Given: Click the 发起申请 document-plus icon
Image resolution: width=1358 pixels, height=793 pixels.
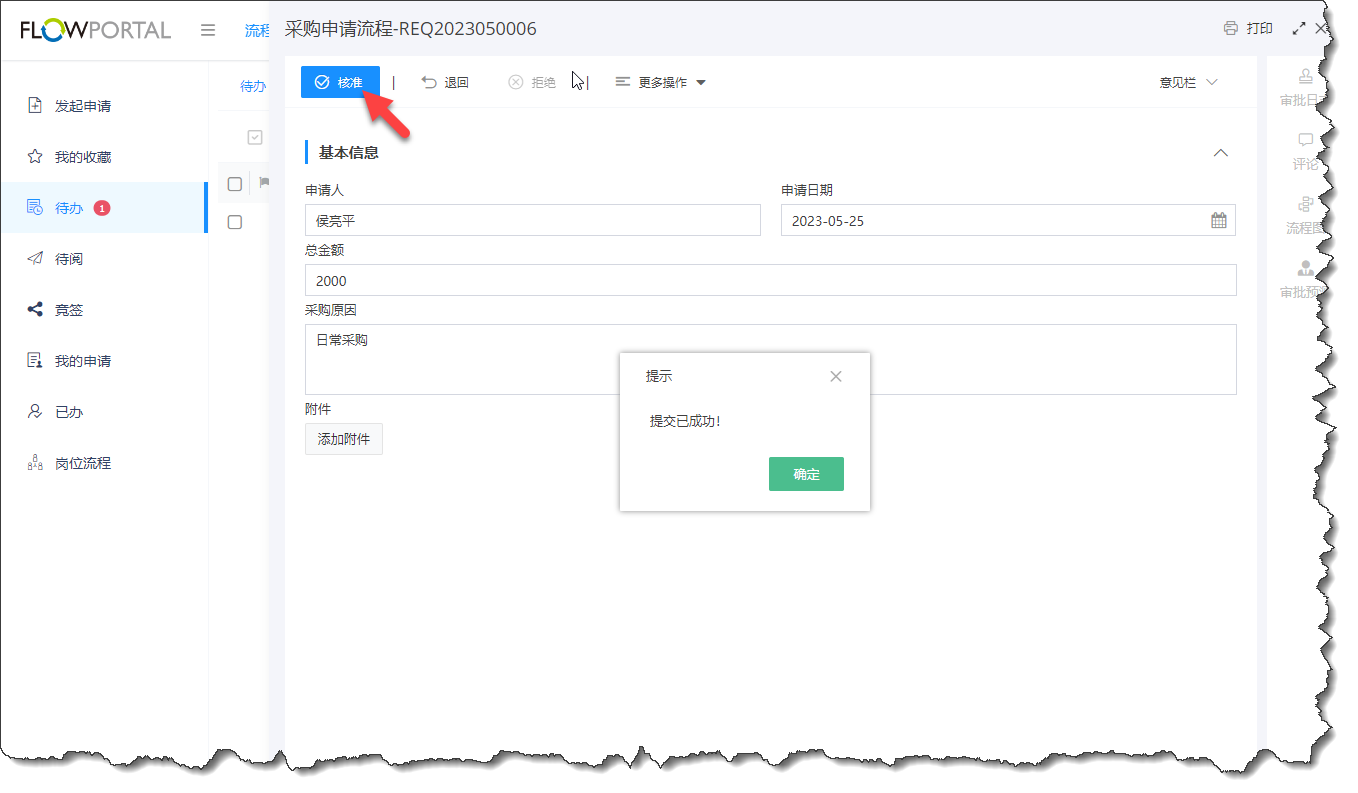Looking at the screenshot, I should [x=35, y=106].
